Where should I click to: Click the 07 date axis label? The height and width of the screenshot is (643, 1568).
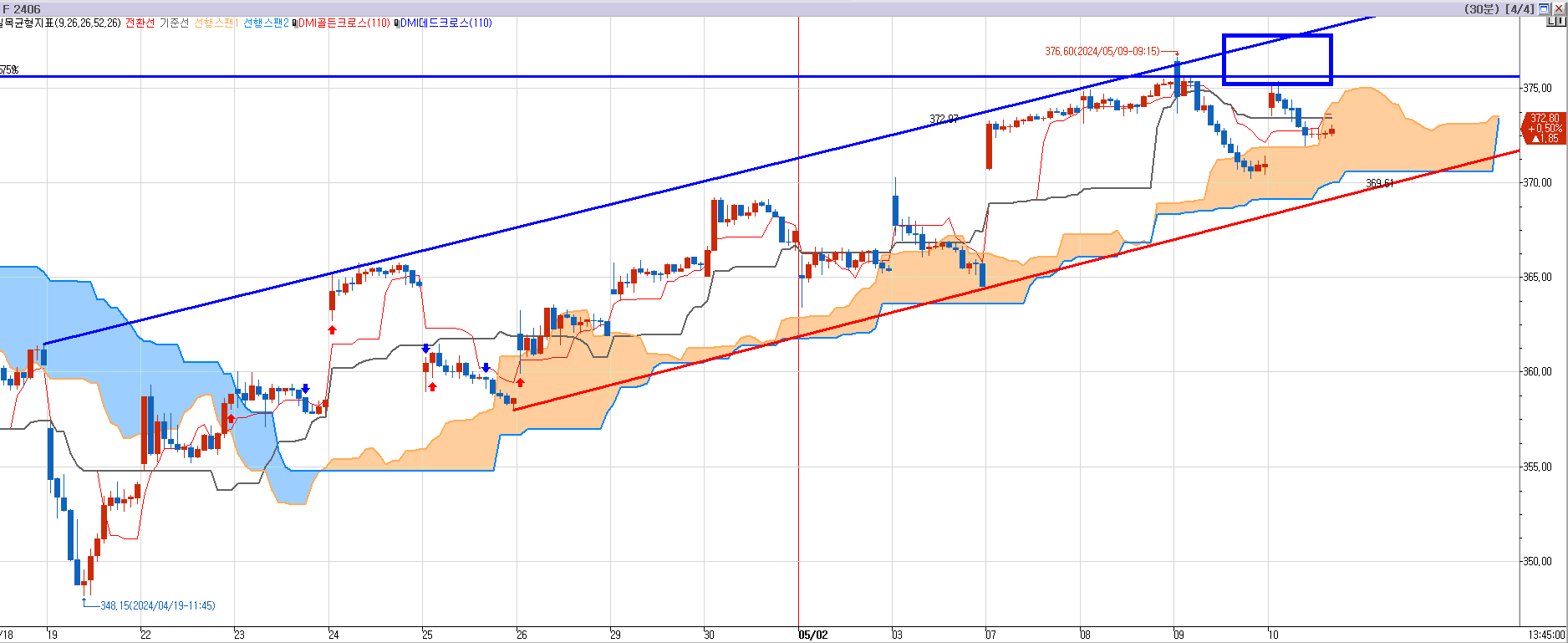point(992,635)
